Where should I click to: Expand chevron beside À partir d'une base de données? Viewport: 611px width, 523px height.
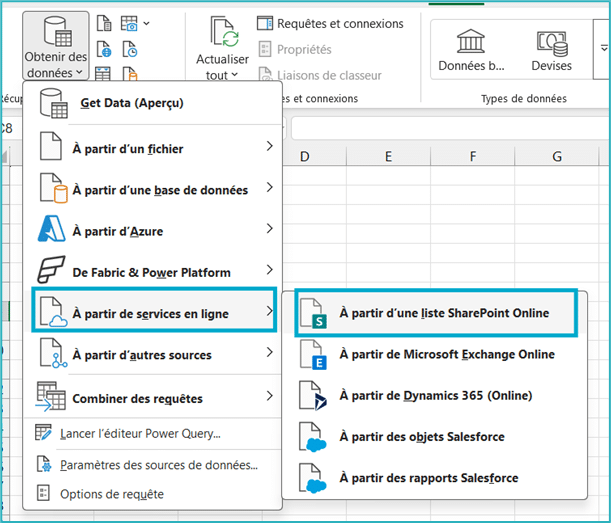[x=270, y=187]
